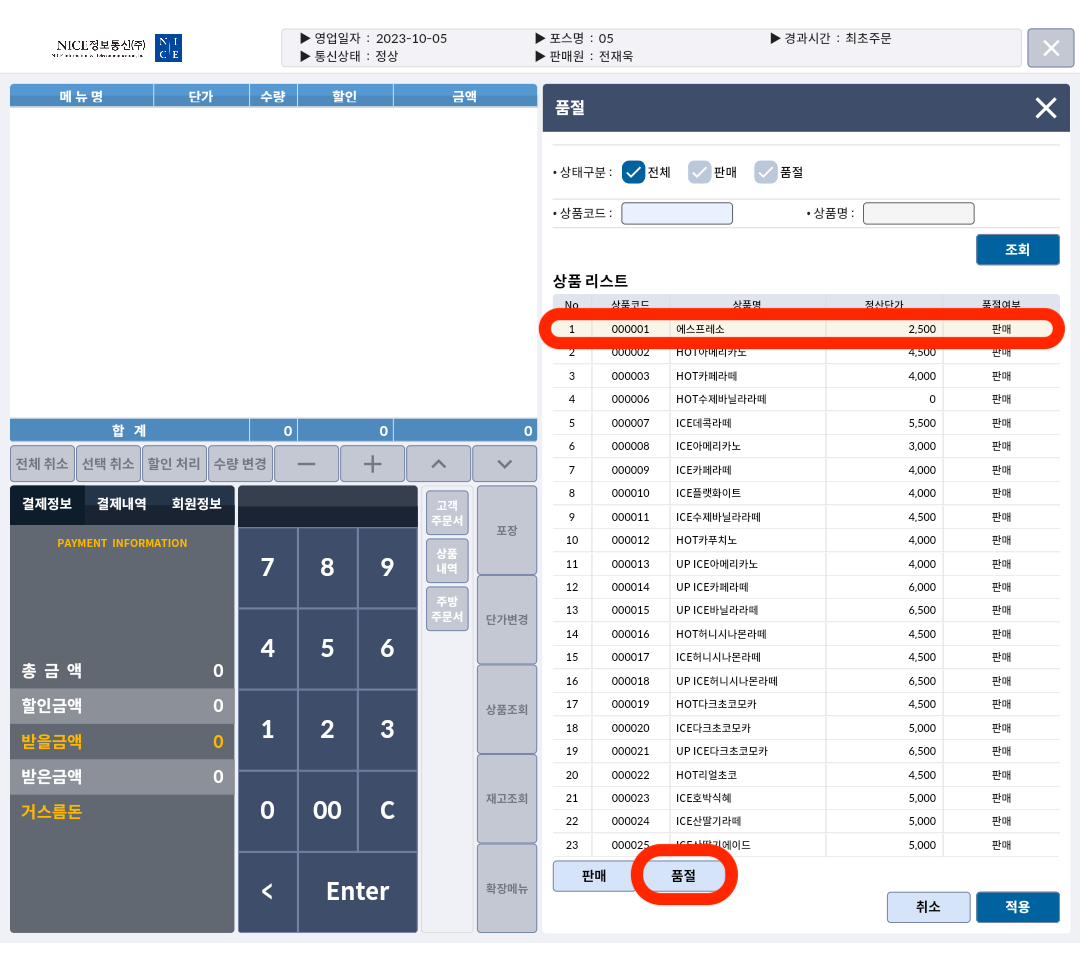Click the 적용 apply button
The image size is (1080, 975).
coord(1017,907)
